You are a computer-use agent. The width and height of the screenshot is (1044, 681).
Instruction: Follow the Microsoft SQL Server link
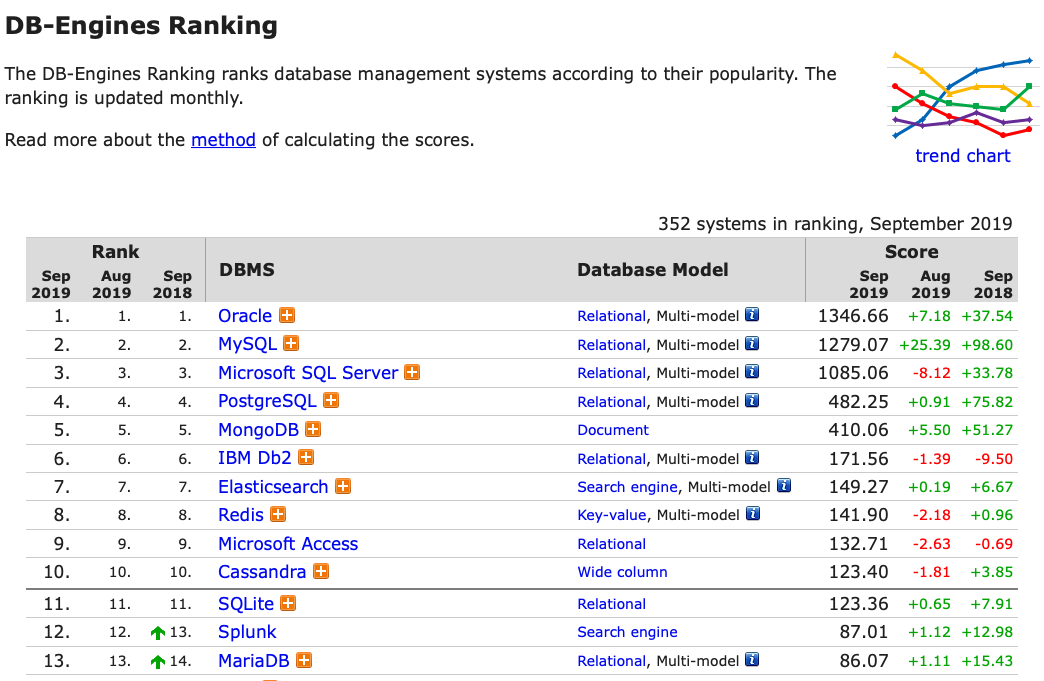pos(308,373)
